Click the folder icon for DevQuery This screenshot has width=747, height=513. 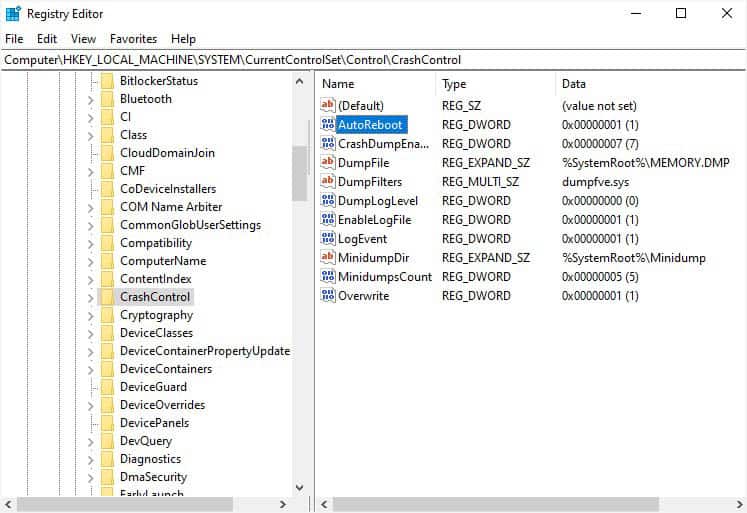pyautogui.click(x=108, y=441)
